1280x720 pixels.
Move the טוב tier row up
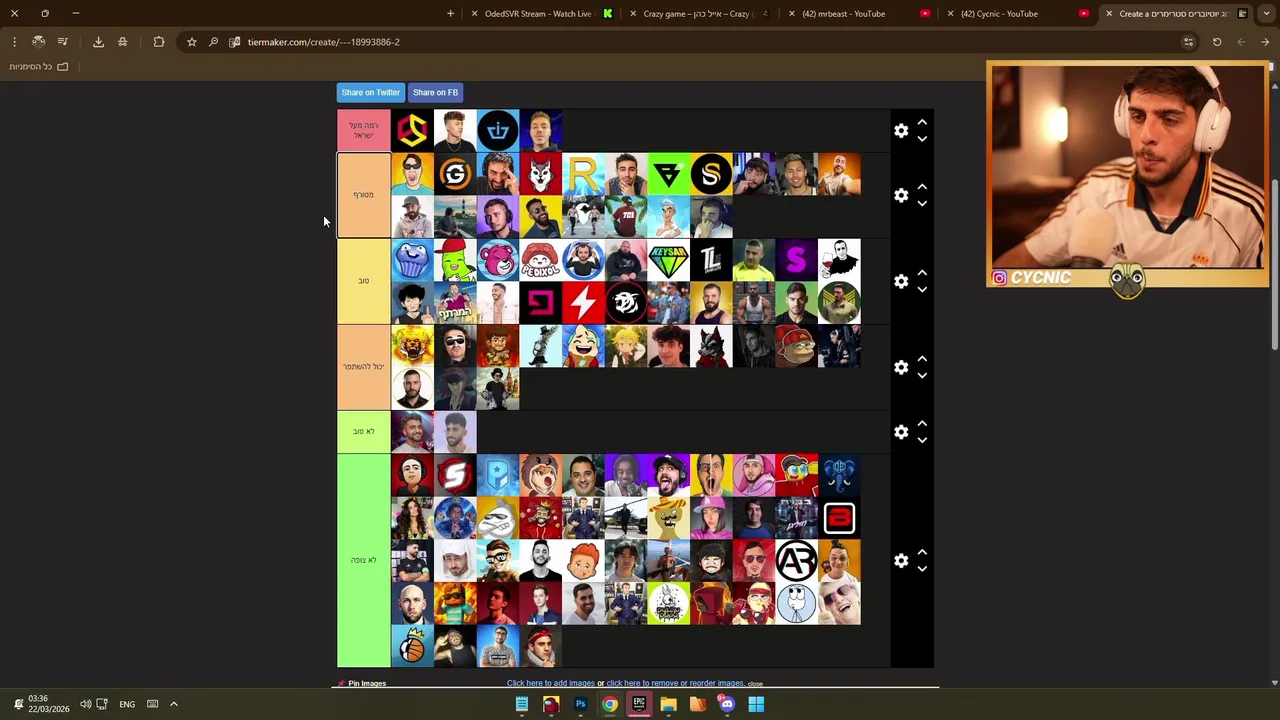coord(922,273)
